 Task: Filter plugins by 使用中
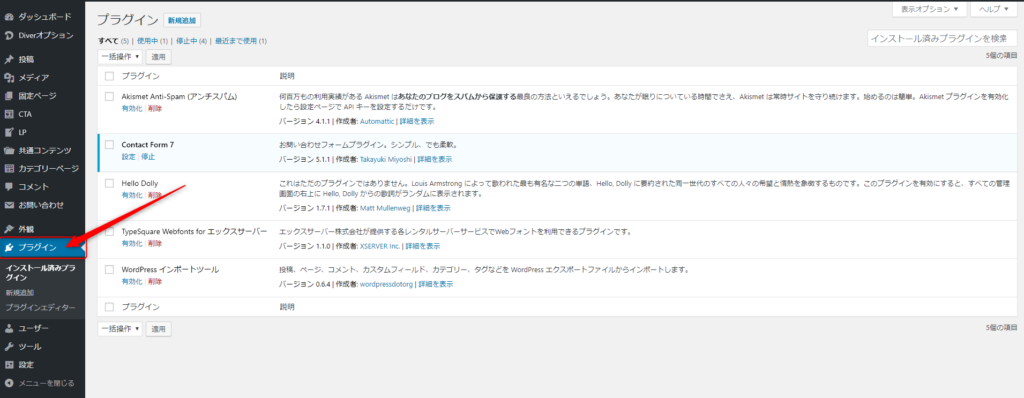(148, 41)
